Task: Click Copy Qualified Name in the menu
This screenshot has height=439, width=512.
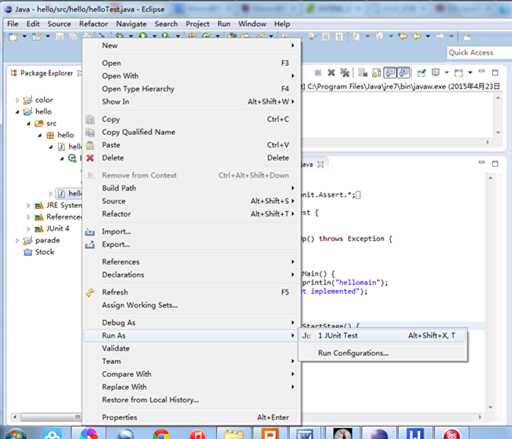Action: click(x=192, y=132)
